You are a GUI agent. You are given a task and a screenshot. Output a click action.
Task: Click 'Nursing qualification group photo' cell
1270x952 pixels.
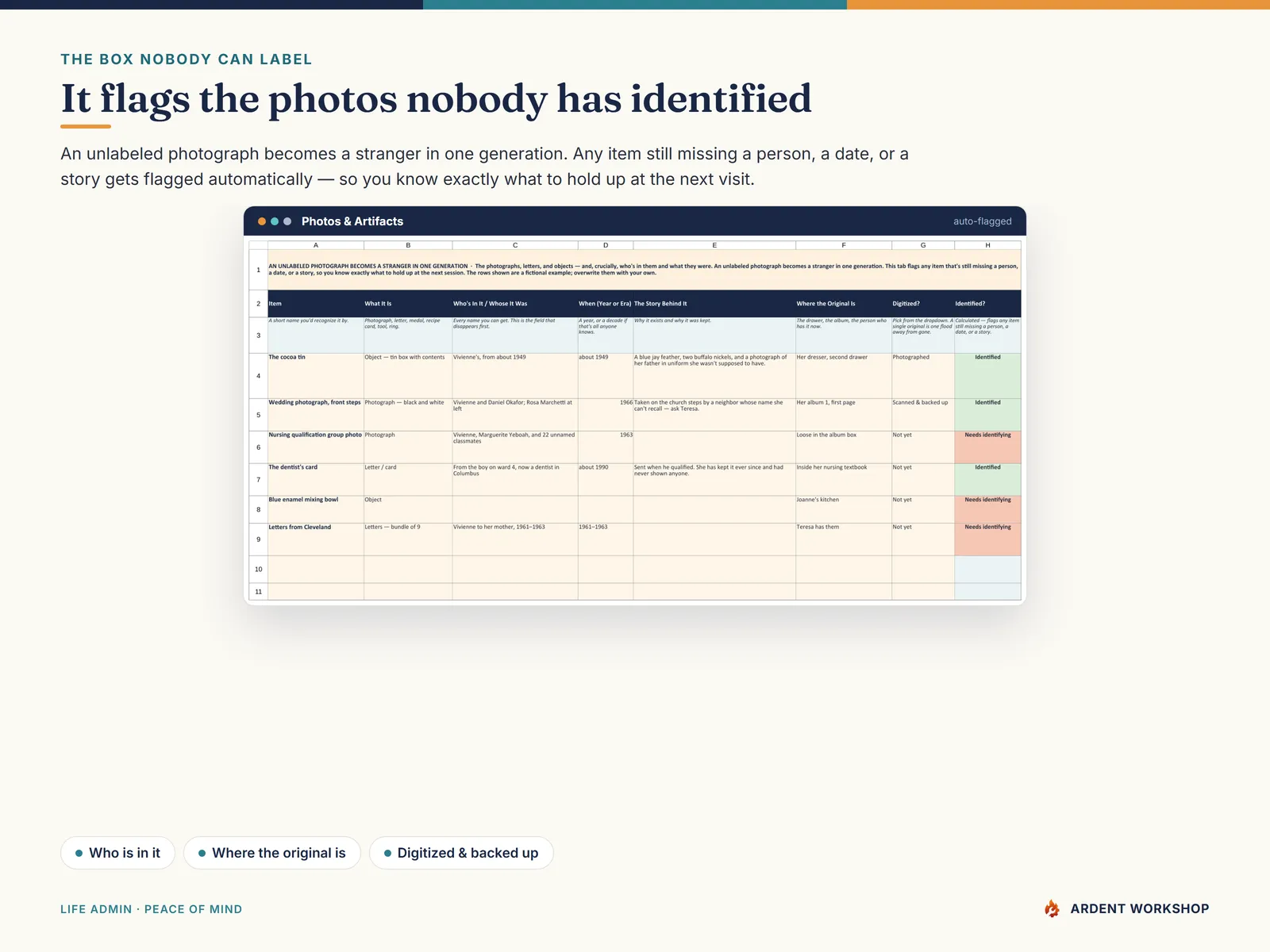point(316,447)
